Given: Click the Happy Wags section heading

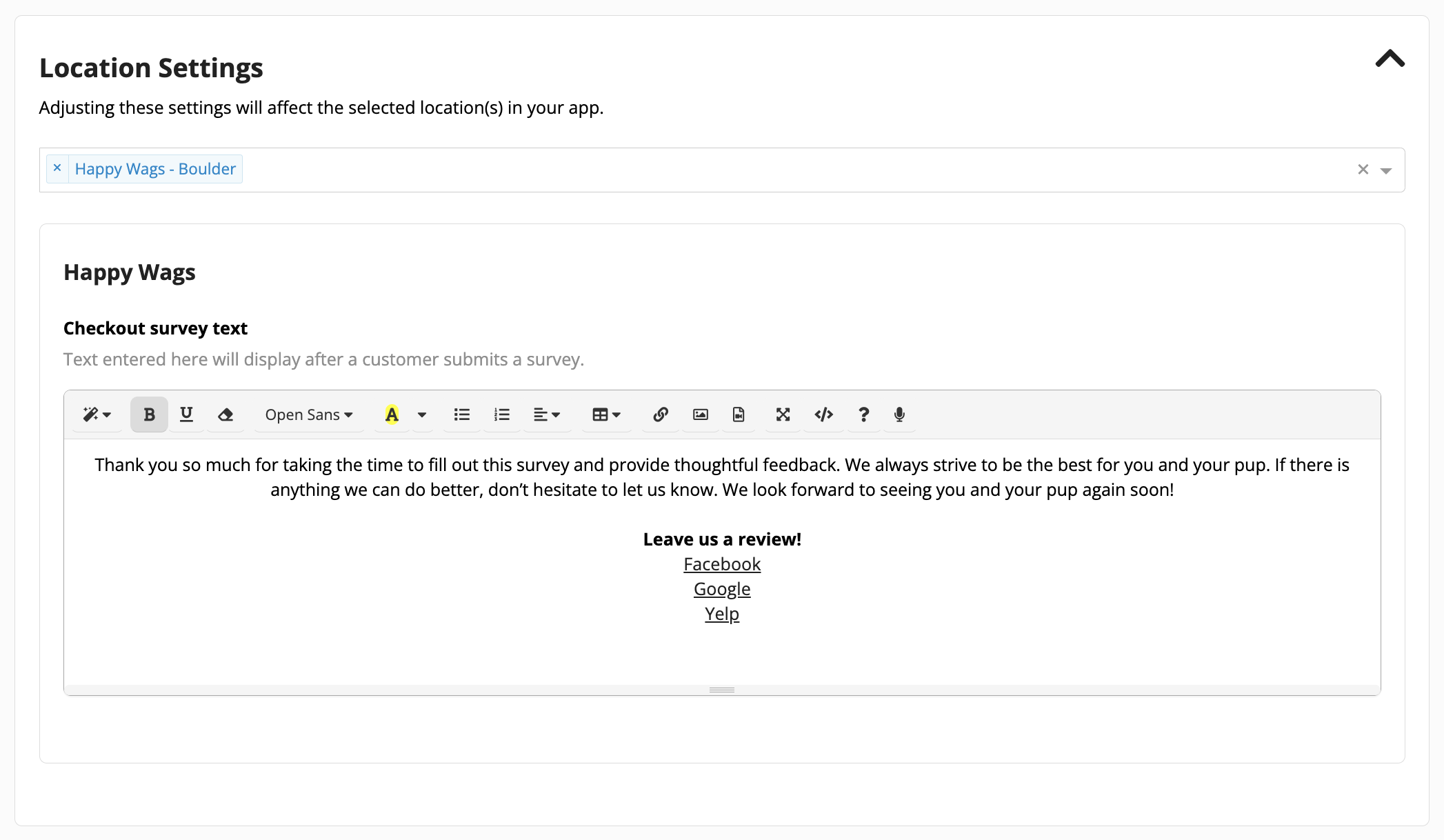Looking at the screenshot, I should (x=130, y=272).
